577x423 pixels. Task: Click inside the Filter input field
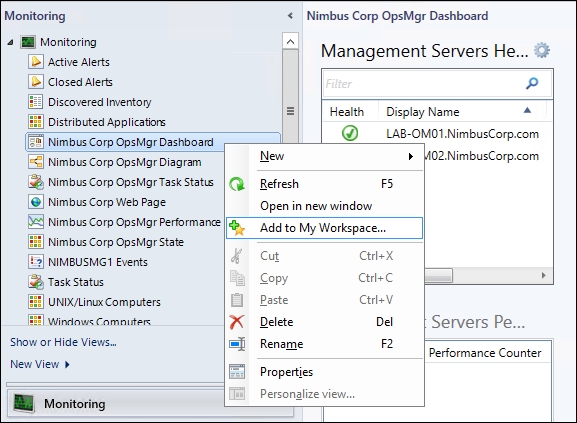[x=423, y=83]
